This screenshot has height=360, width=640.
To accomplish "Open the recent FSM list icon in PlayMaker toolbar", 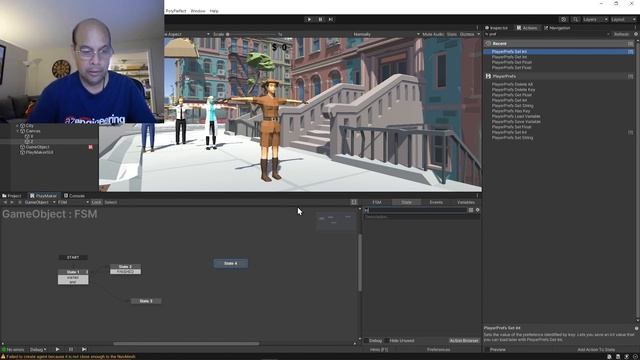I will (x=19, y=202).
